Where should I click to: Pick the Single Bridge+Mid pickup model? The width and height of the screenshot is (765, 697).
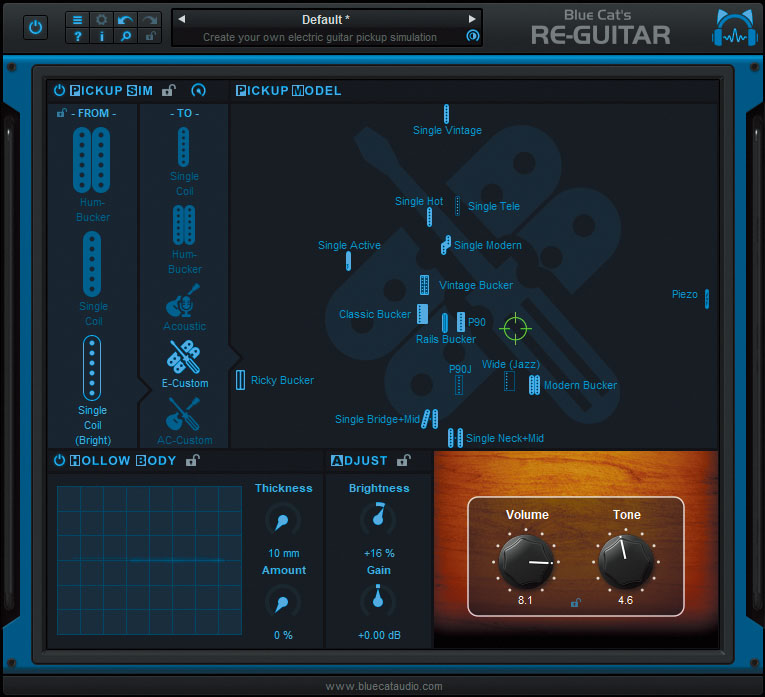point(430,419)
